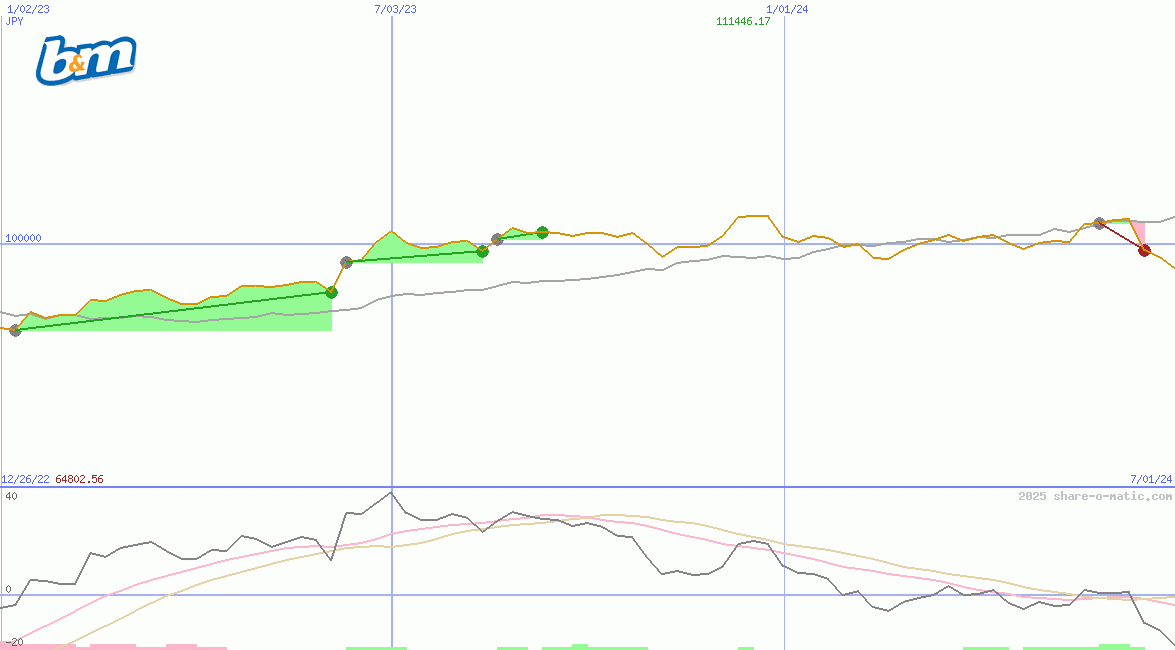The image size is (1175, 650).
Task: Click the gray entry marker at chart start
Action: tap(15, 330)
